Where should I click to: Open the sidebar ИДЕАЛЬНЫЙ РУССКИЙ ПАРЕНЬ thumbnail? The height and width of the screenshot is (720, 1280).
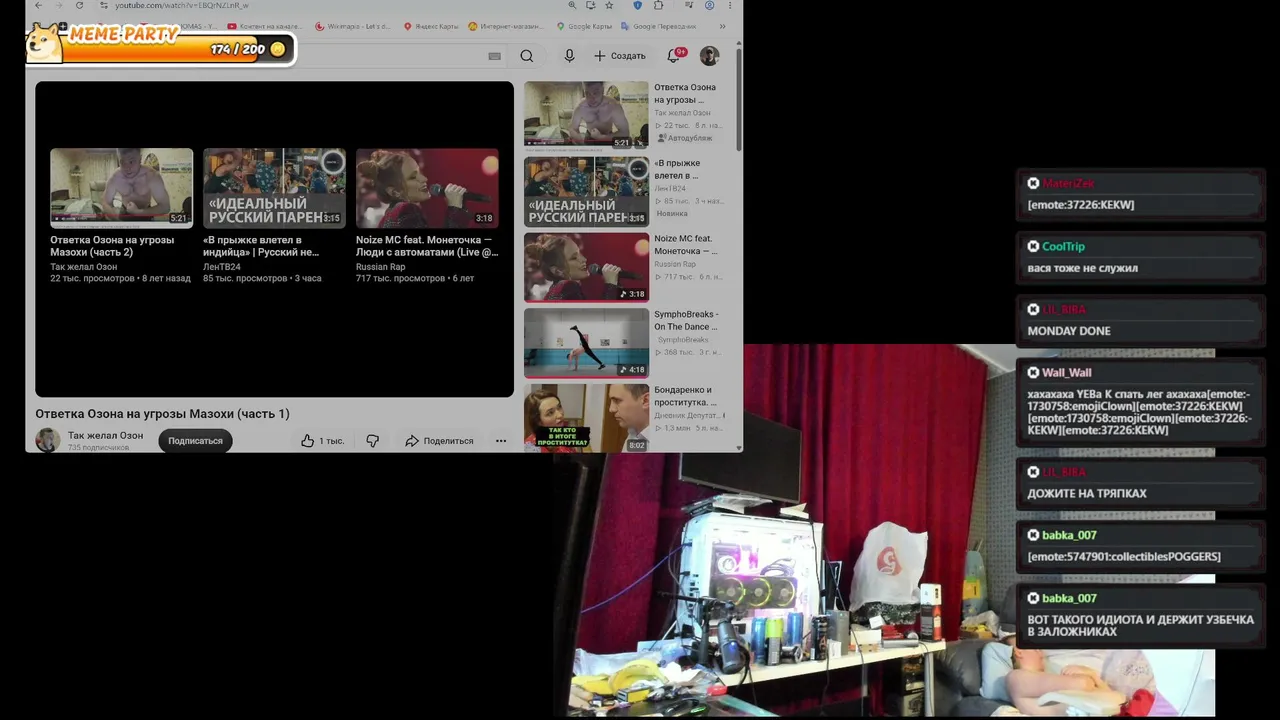tap(586, 191)
